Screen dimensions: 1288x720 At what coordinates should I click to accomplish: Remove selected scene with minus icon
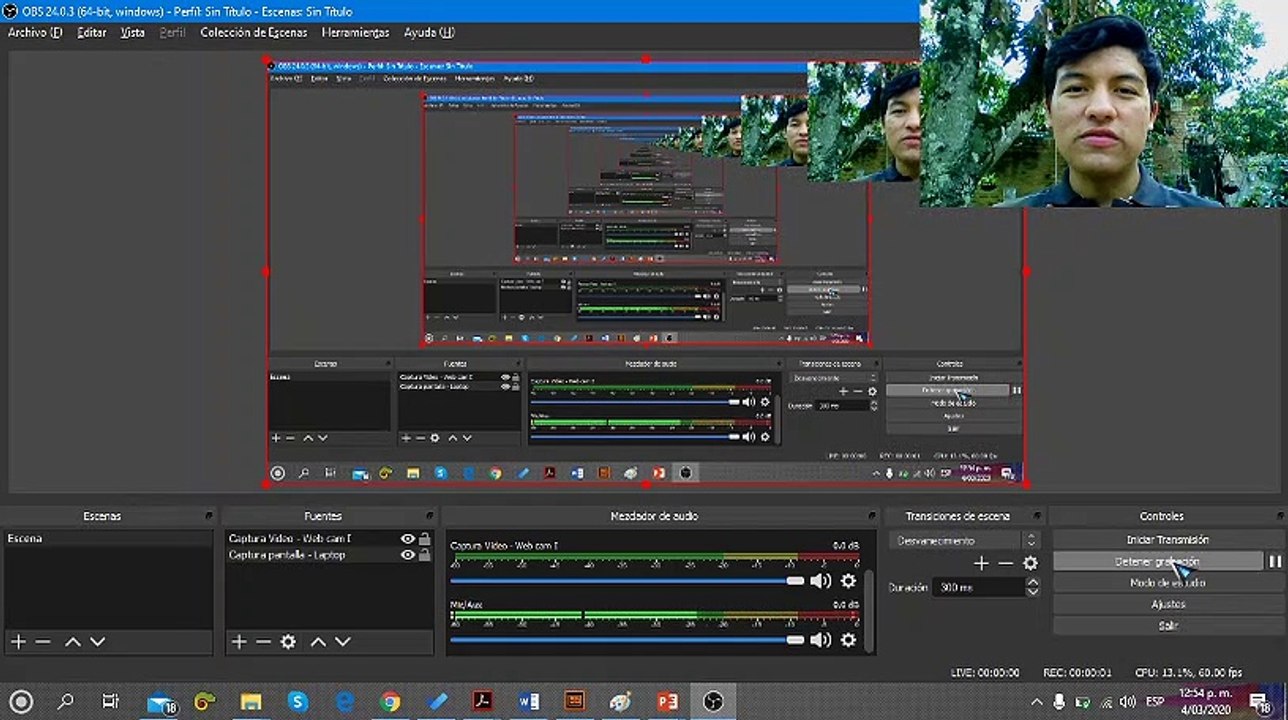pyautogui.click(x=42, y=642)
